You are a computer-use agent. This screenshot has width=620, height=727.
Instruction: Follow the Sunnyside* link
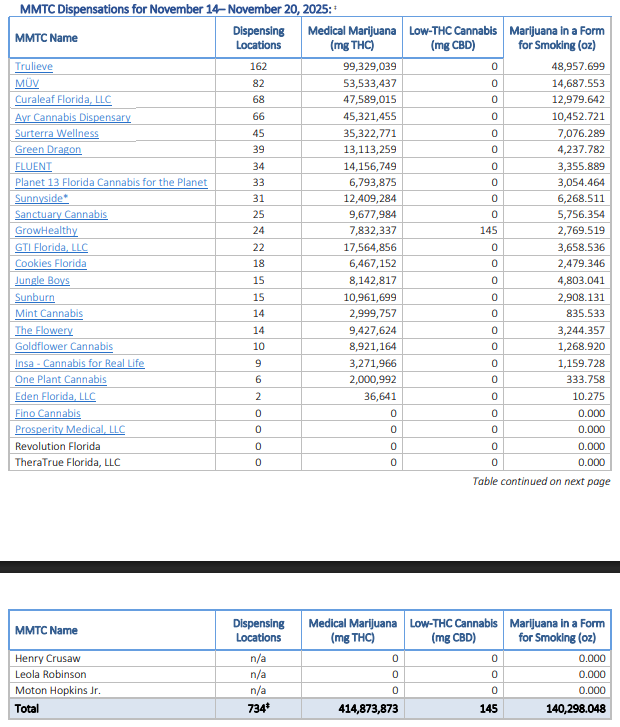[x=41, y=199]
